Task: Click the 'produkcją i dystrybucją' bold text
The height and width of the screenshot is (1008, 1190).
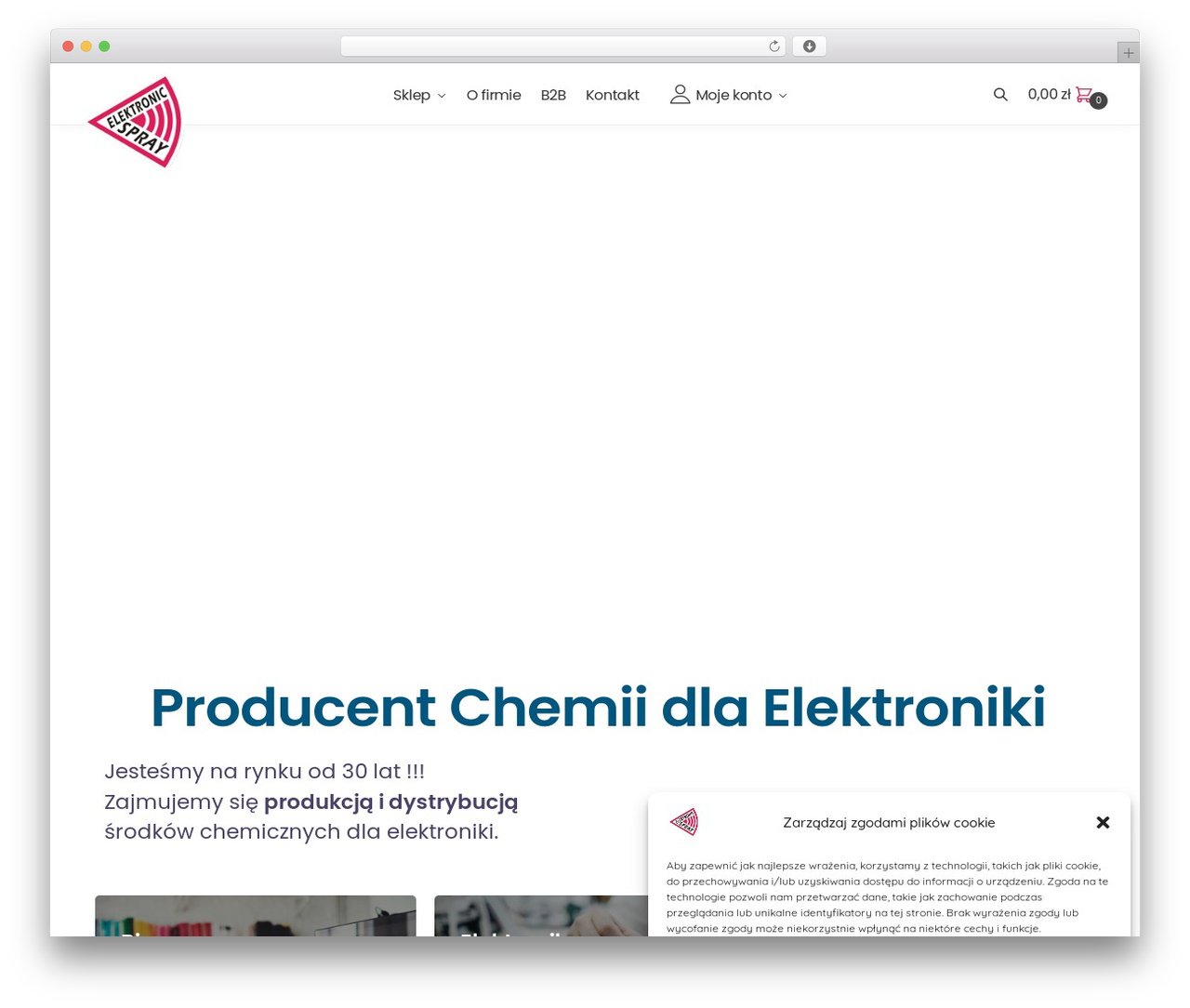Action: (x=390, y=802)
